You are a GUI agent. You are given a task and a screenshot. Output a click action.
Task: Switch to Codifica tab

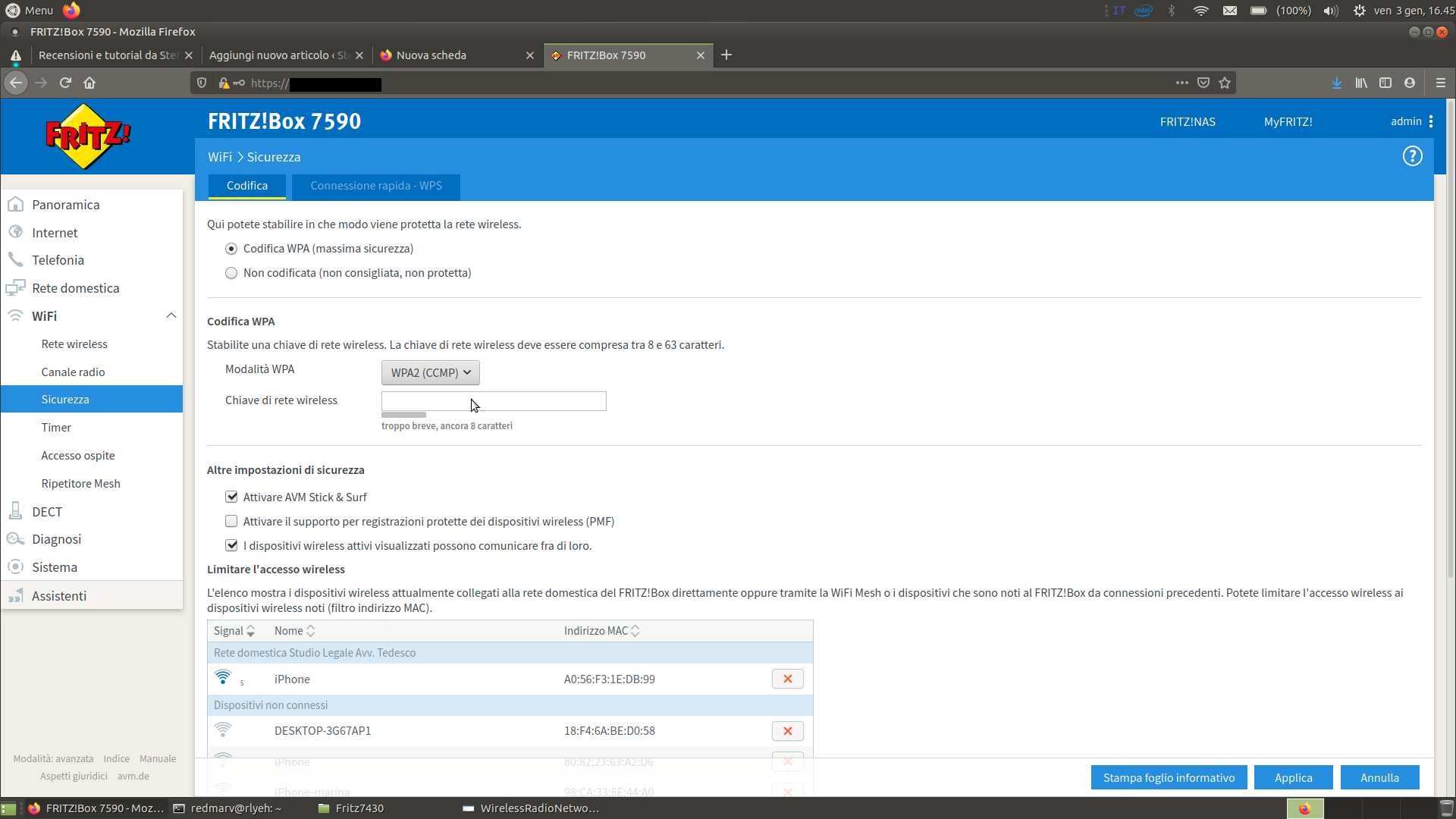coord(247,186)
